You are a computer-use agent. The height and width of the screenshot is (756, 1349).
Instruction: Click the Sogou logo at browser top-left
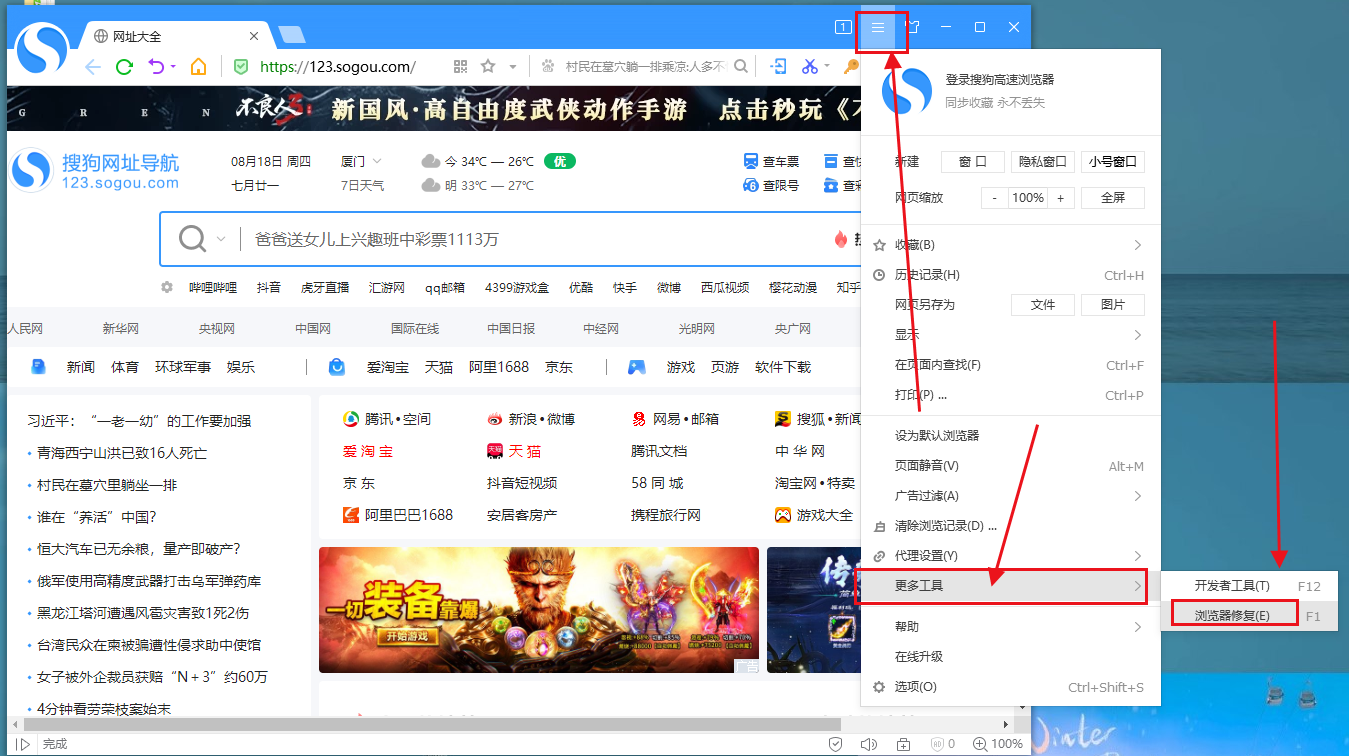click(42, 47)
